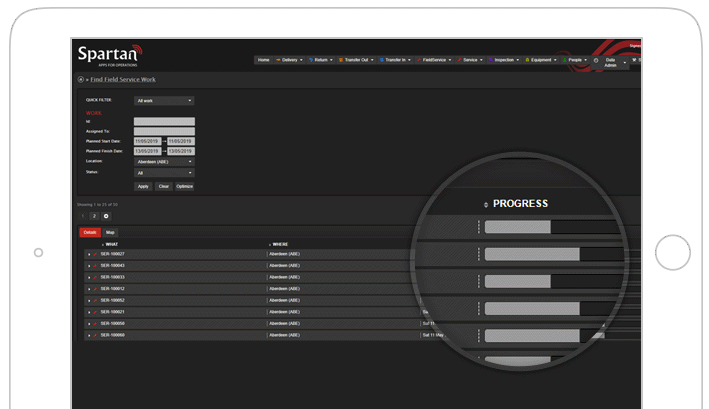The height and width of the screenshot is (409, 709).
Task: Expand the SER-100043 row
Action: tap(89, 266)
